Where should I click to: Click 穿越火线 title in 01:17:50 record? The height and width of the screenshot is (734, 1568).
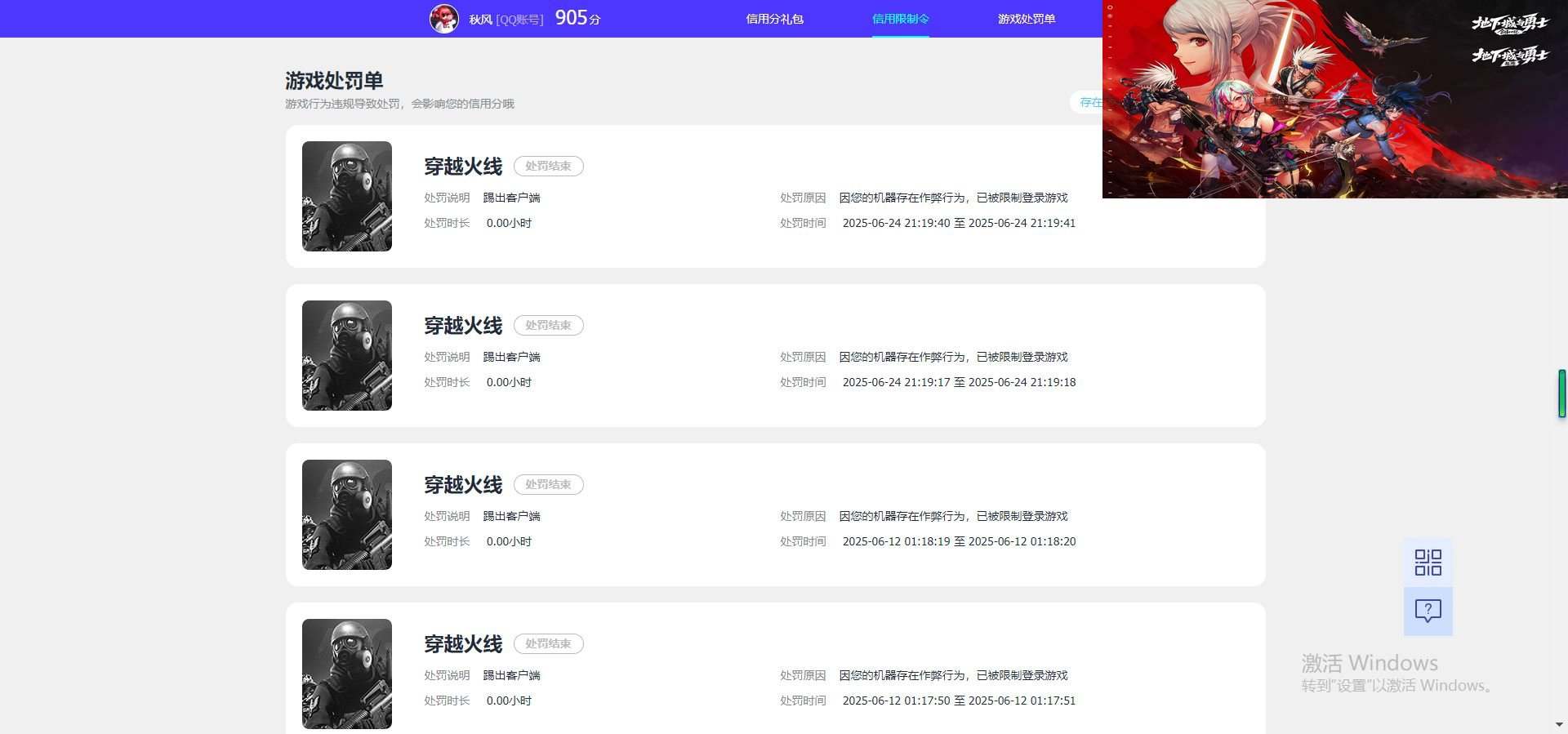(463, 644)
